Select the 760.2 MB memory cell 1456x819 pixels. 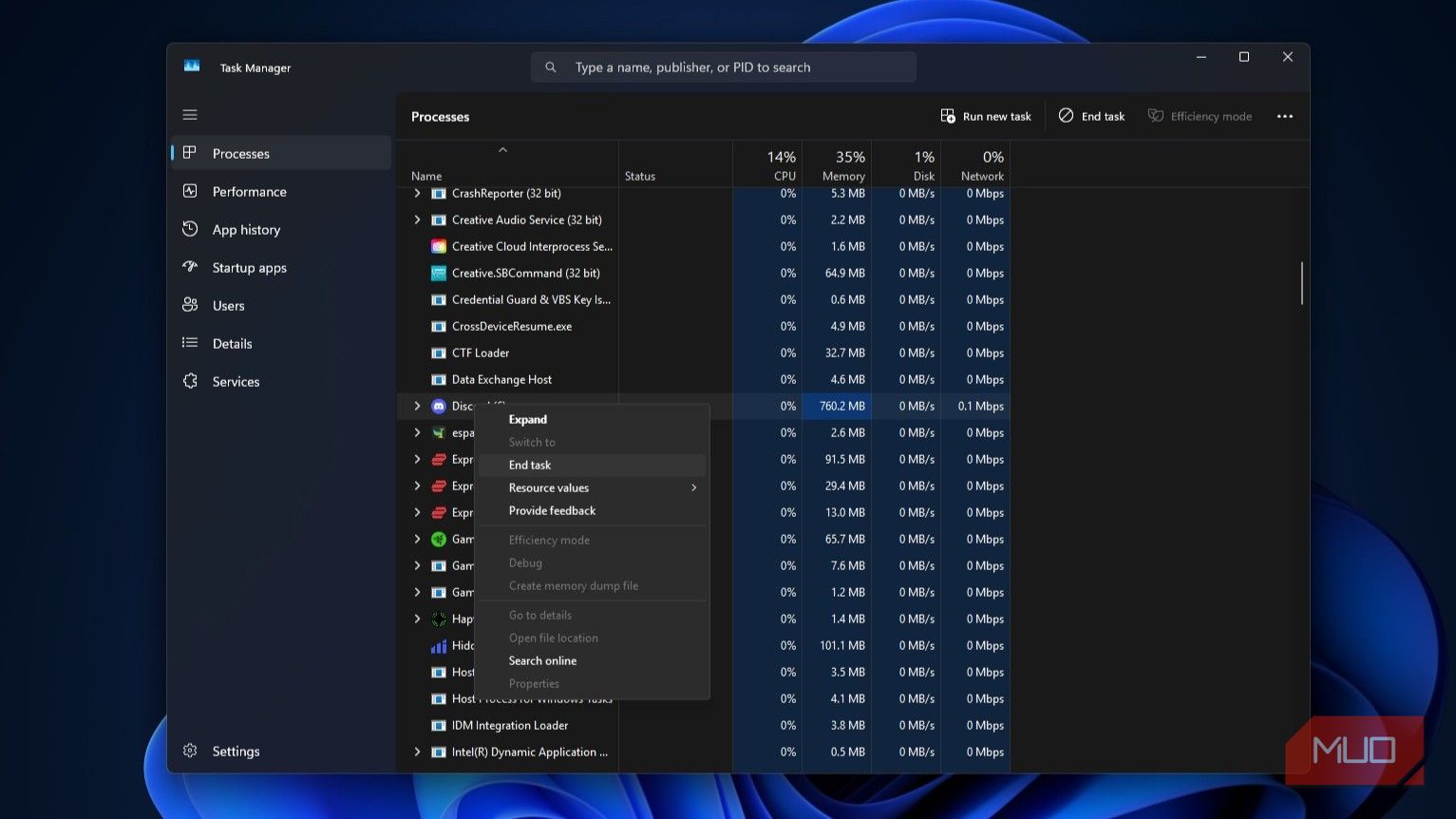pos(837,406)
